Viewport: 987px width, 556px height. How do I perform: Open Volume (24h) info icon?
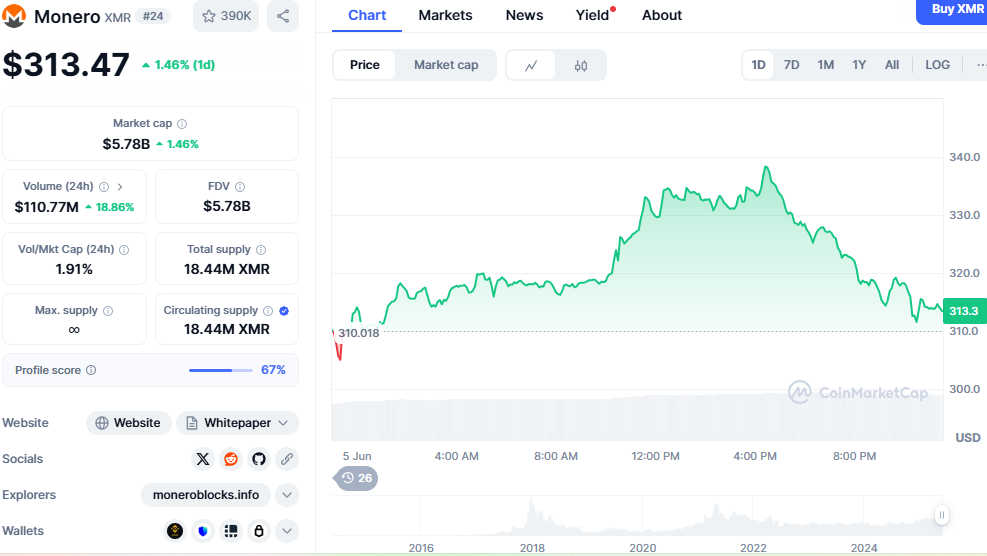tap(104, 187)
